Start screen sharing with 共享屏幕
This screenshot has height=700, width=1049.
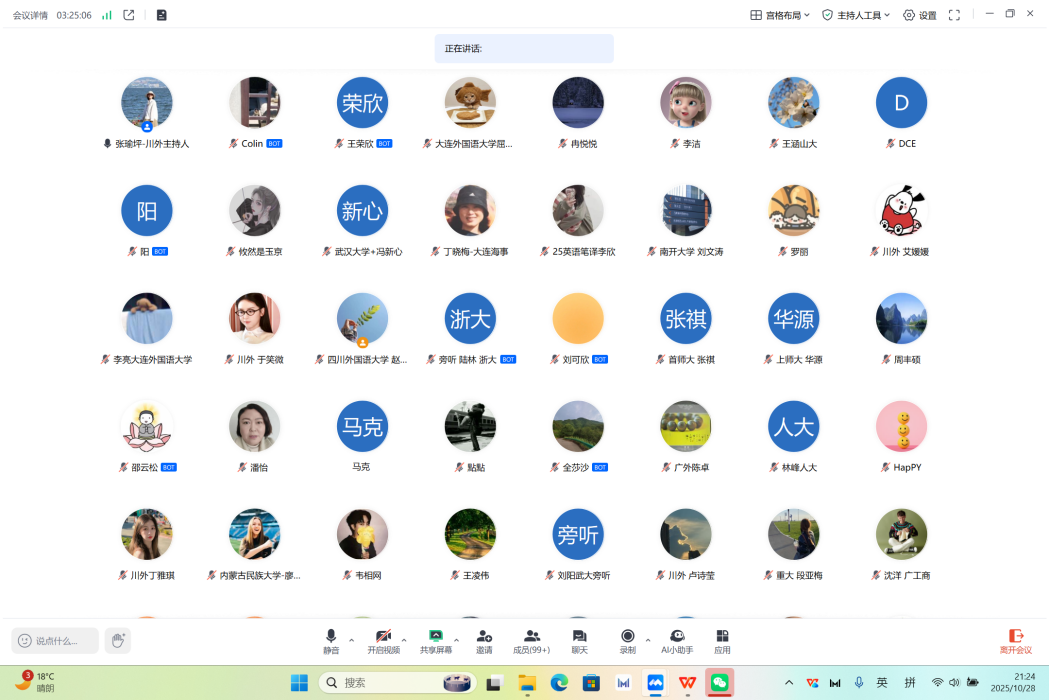(435, 641)
